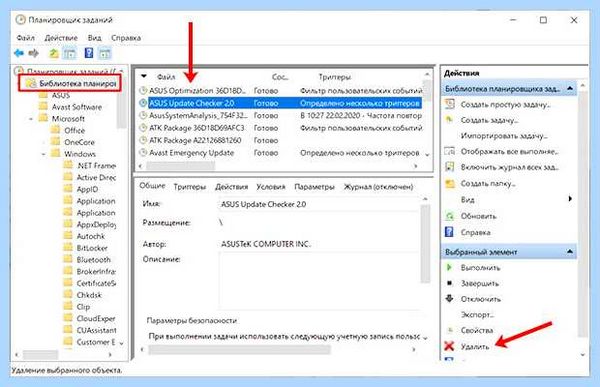Open the Действие menu

61,38
